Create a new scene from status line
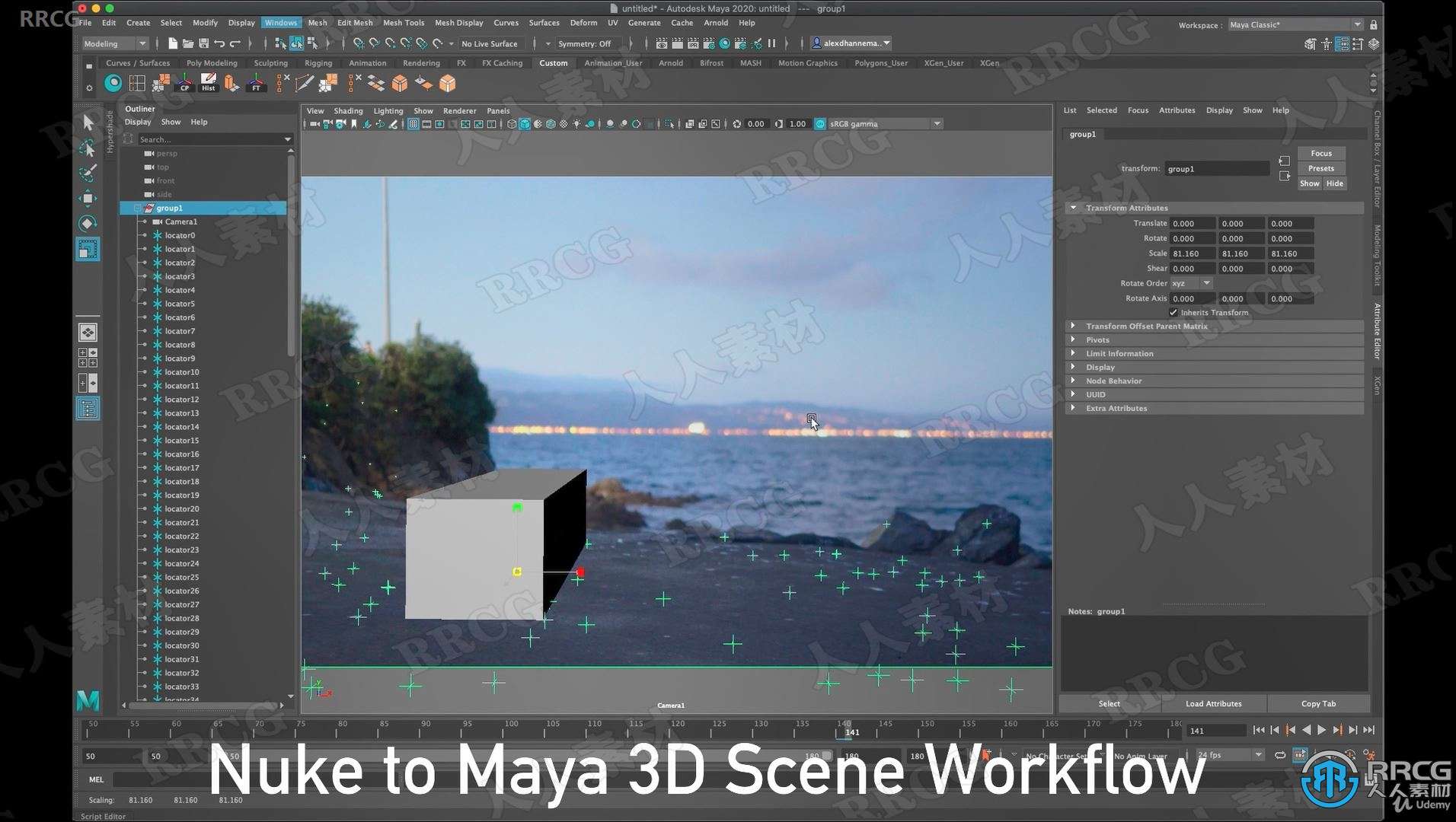 [173, 43]
